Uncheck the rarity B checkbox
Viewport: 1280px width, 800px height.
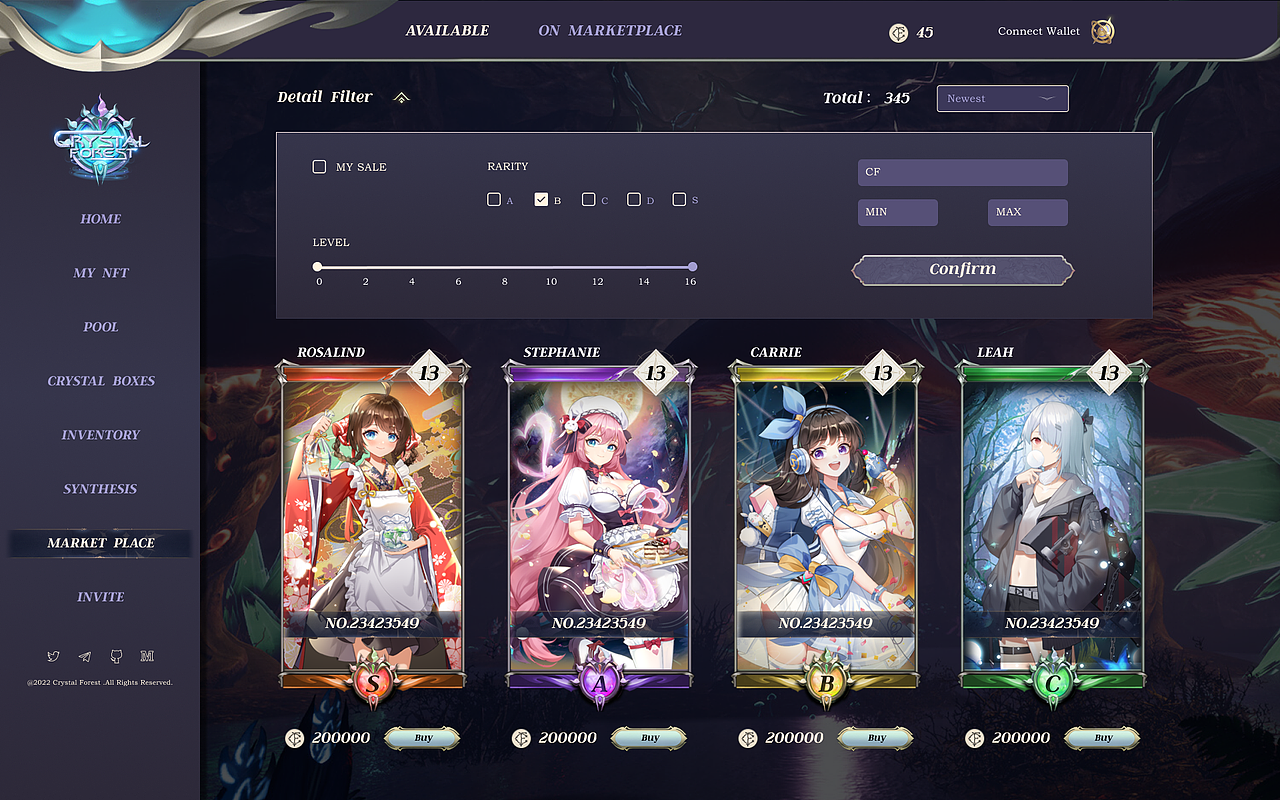(540, 199)
